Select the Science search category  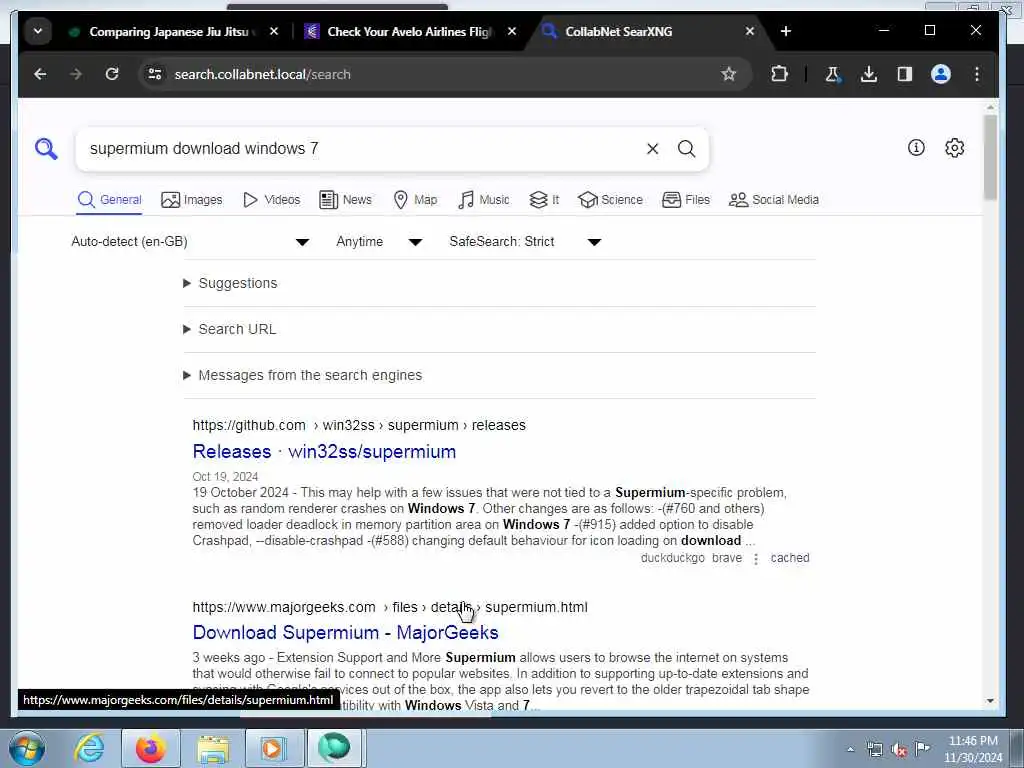coord(610,200)
